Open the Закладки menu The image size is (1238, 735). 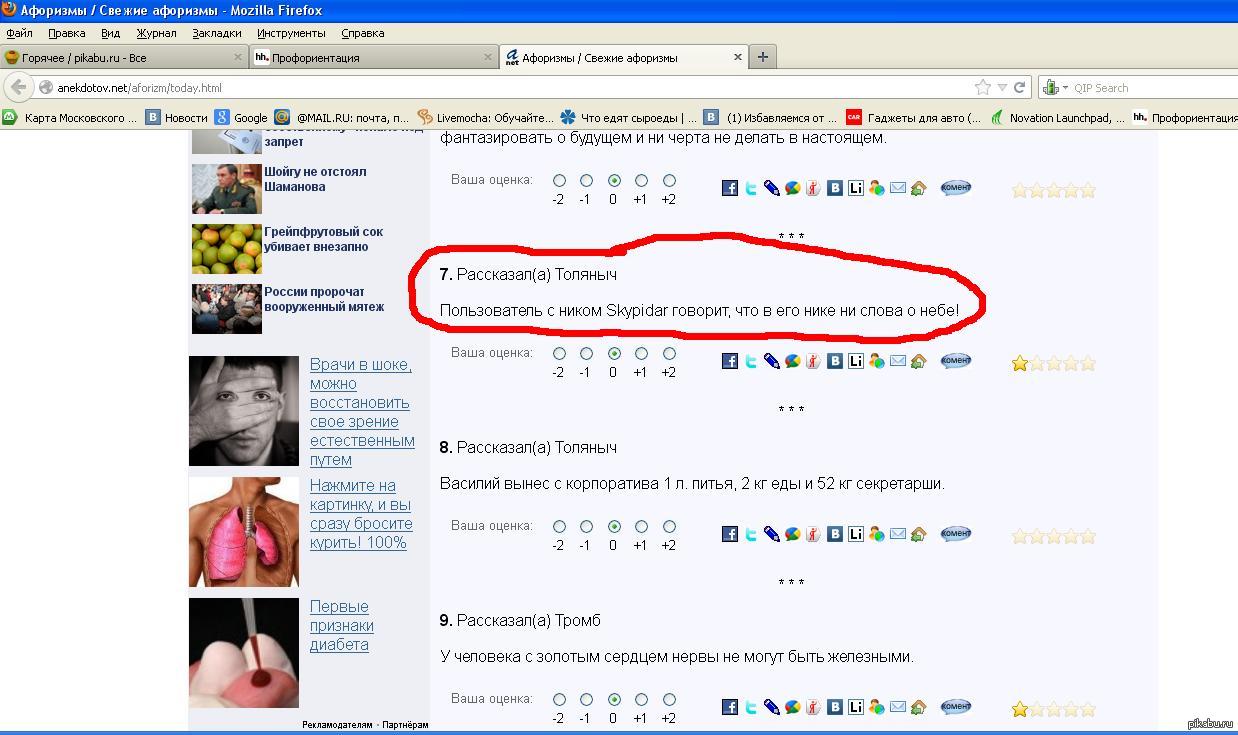click(x=216, y=33)
